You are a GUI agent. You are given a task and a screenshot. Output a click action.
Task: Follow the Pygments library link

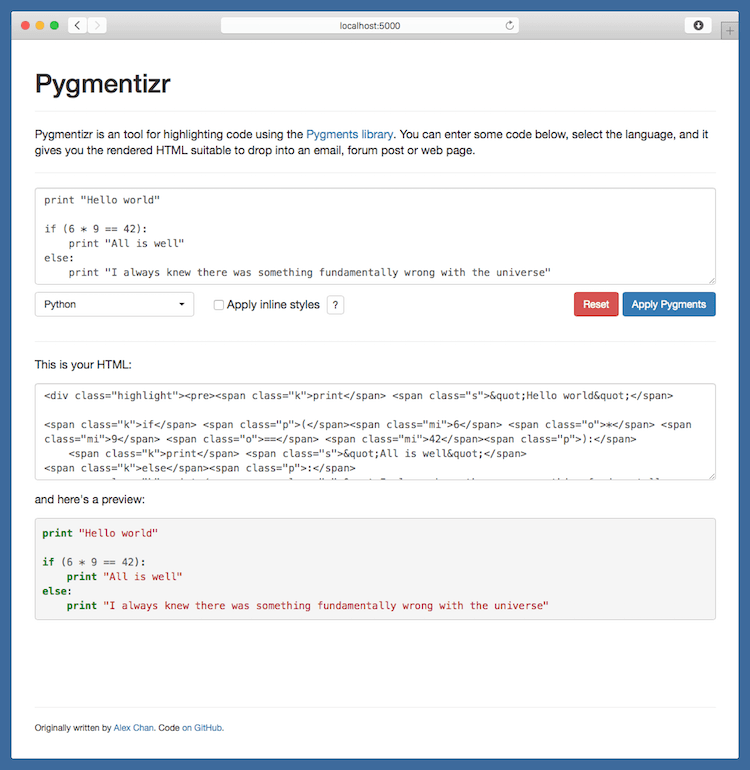coord(349,135)
